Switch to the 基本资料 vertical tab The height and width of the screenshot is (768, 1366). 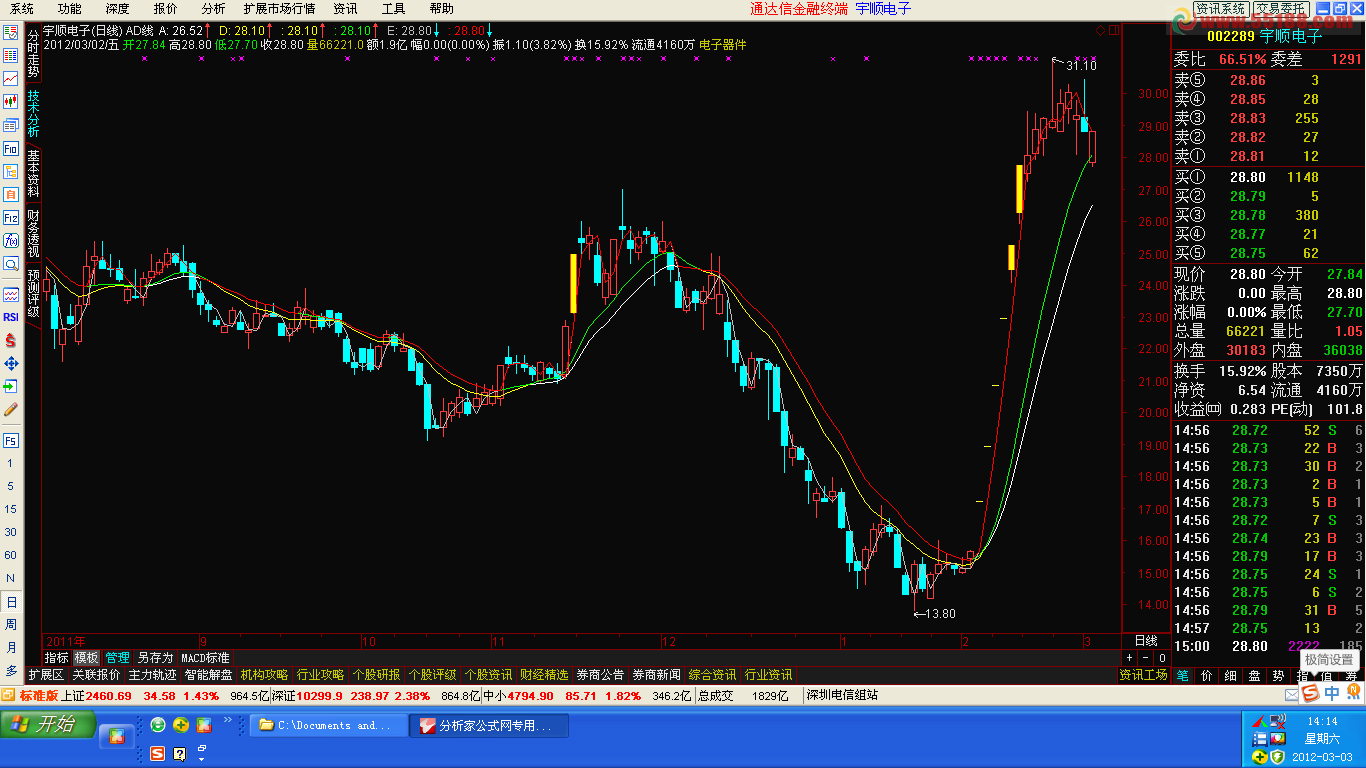33,173
